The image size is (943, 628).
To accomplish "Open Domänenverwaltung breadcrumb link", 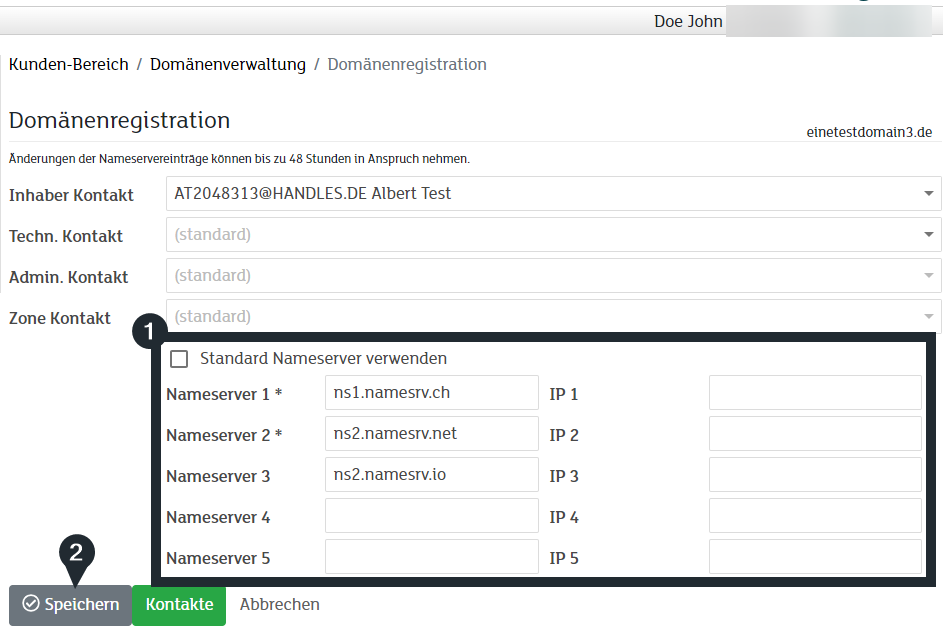I will (x=228, y=65).
